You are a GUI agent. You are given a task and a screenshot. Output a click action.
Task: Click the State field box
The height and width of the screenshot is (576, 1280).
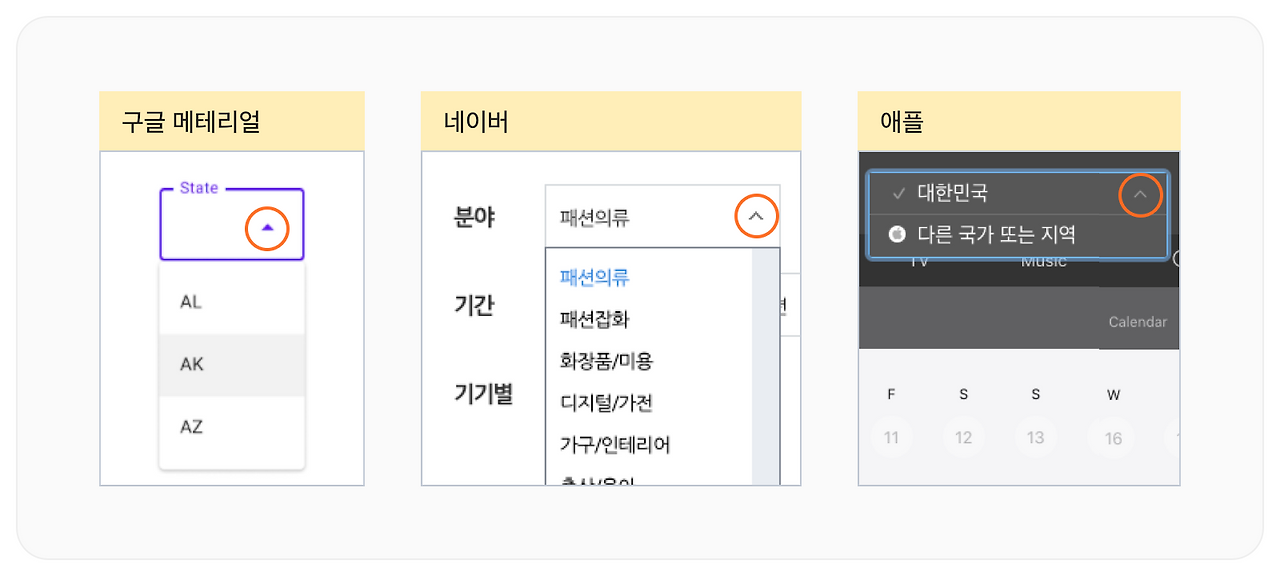(x=232, y=225)
